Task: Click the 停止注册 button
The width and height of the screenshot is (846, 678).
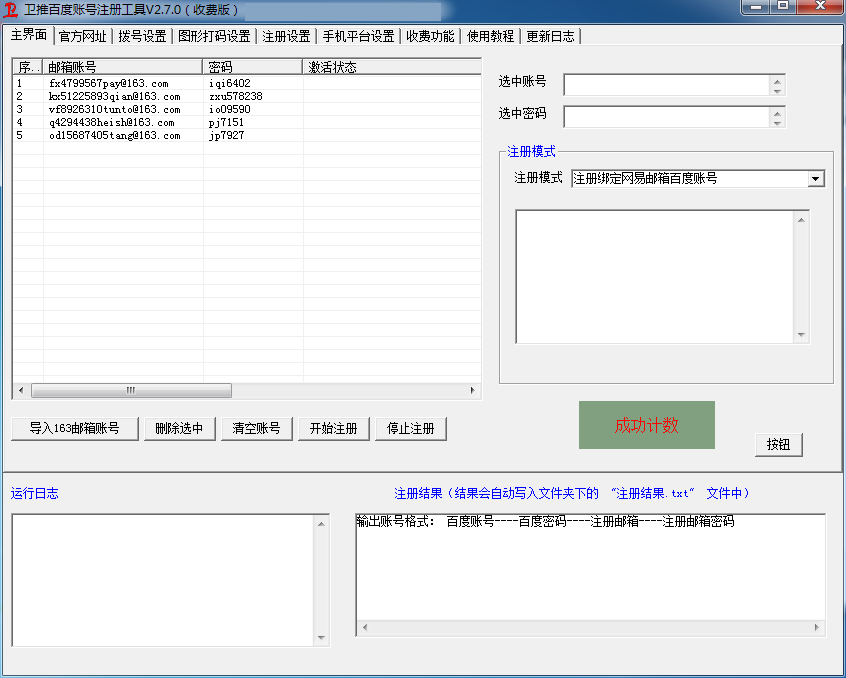Action: pyautogui.click(x=411, y=429)
